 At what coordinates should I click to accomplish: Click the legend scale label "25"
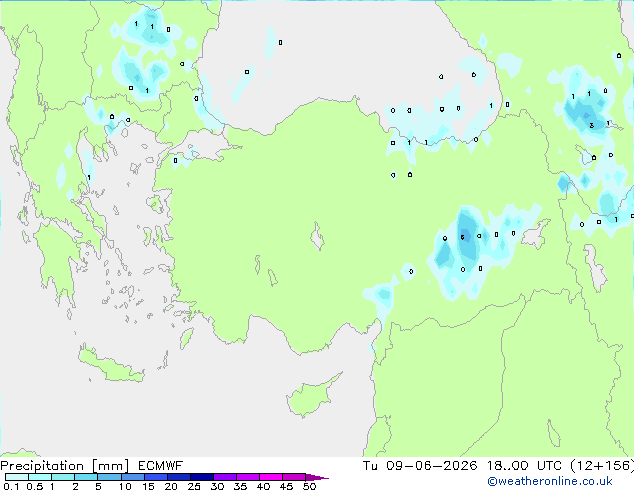194,486
